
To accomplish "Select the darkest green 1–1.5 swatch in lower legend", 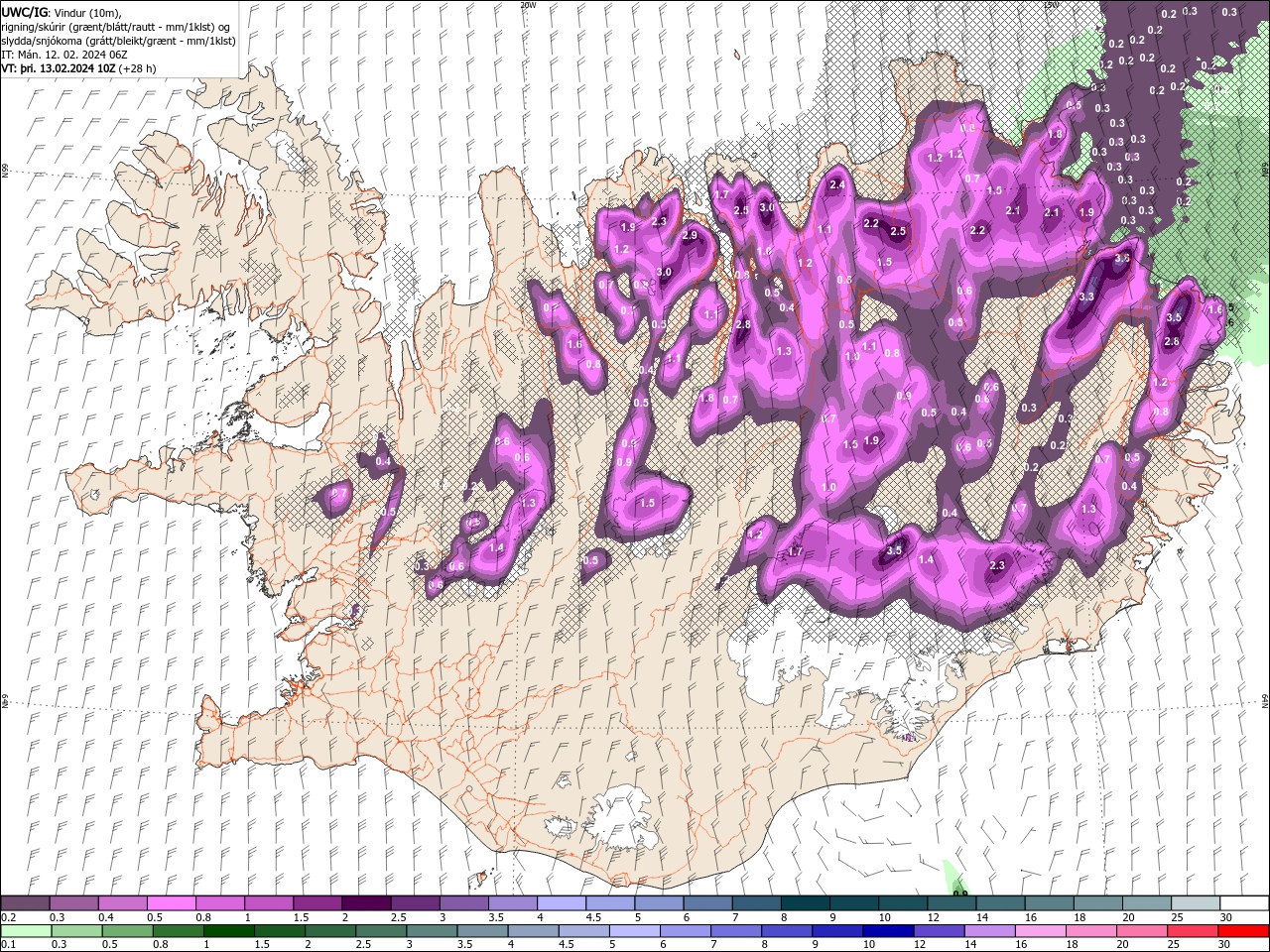I will coord(229,930).
